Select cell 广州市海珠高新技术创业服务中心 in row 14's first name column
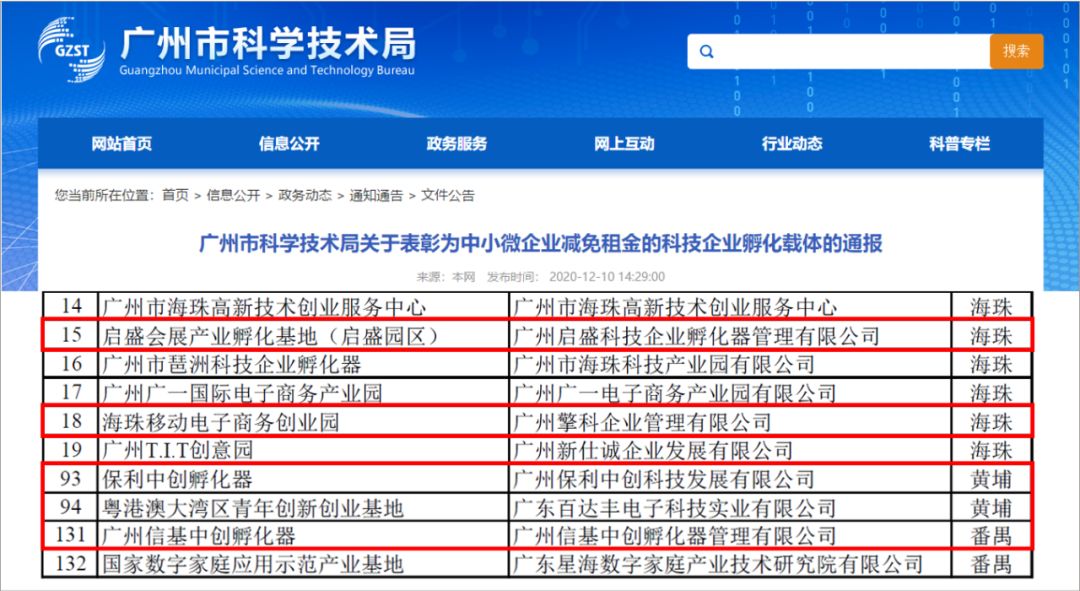1080x591 pixels. (x=303, y=307)
